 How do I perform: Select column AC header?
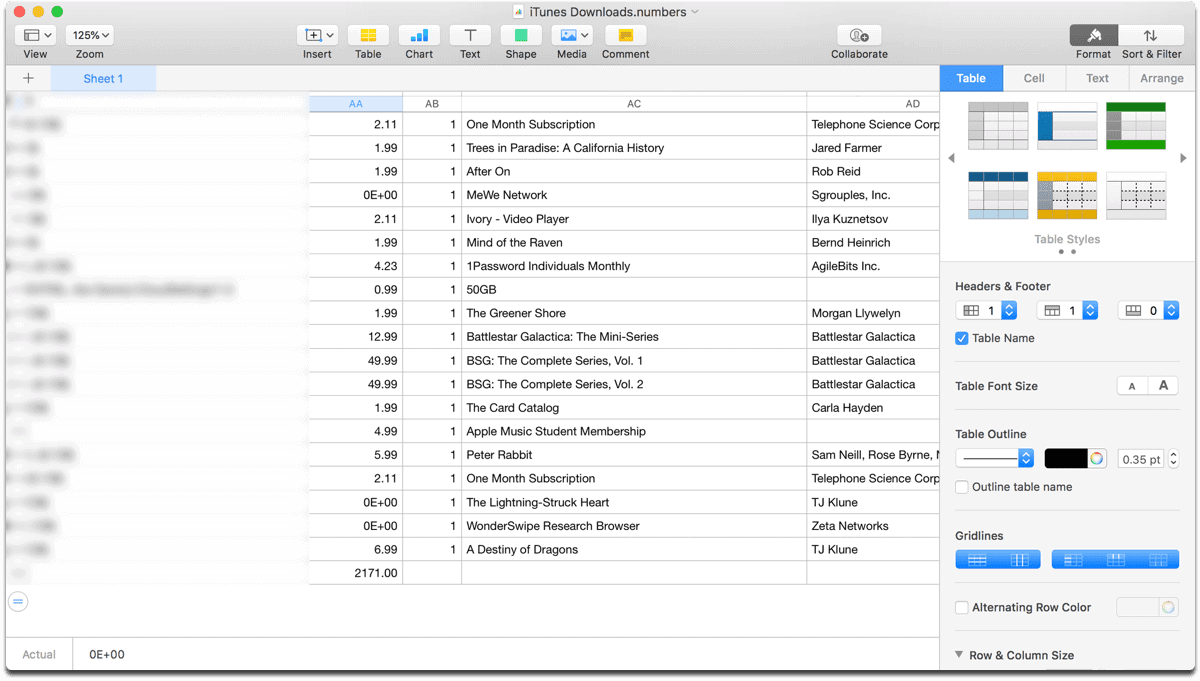634,103
